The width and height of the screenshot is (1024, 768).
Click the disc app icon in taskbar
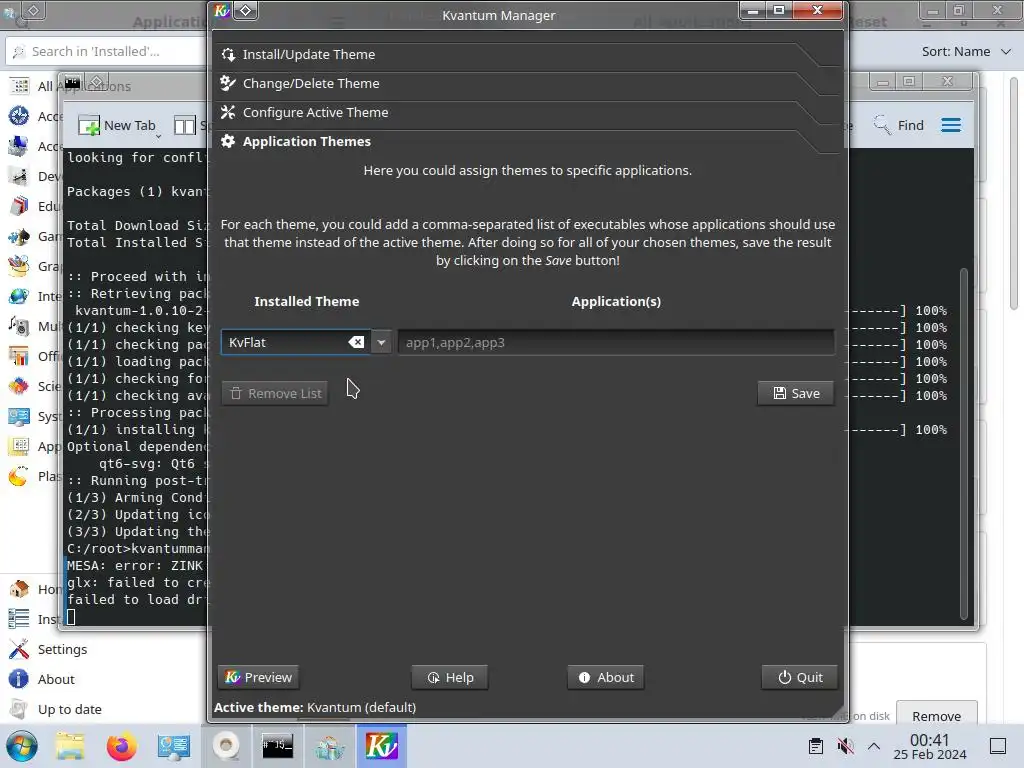tap(226, 746)
